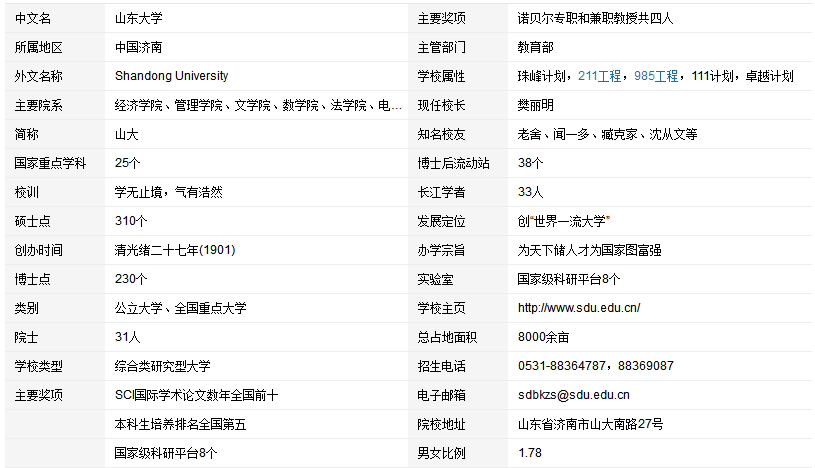The image size is (815, 468).
Task: Select the left column text 国家级科研平台8个
Action: coord(166,453)
